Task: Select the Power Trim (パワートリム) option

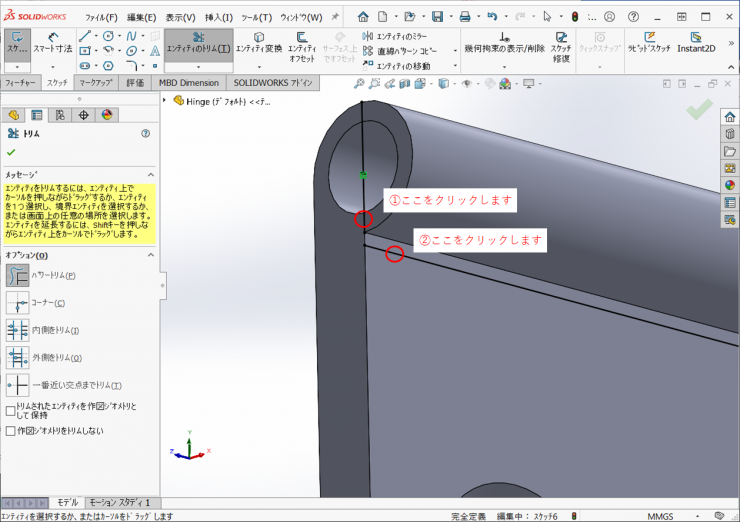Action: [18, 275]
